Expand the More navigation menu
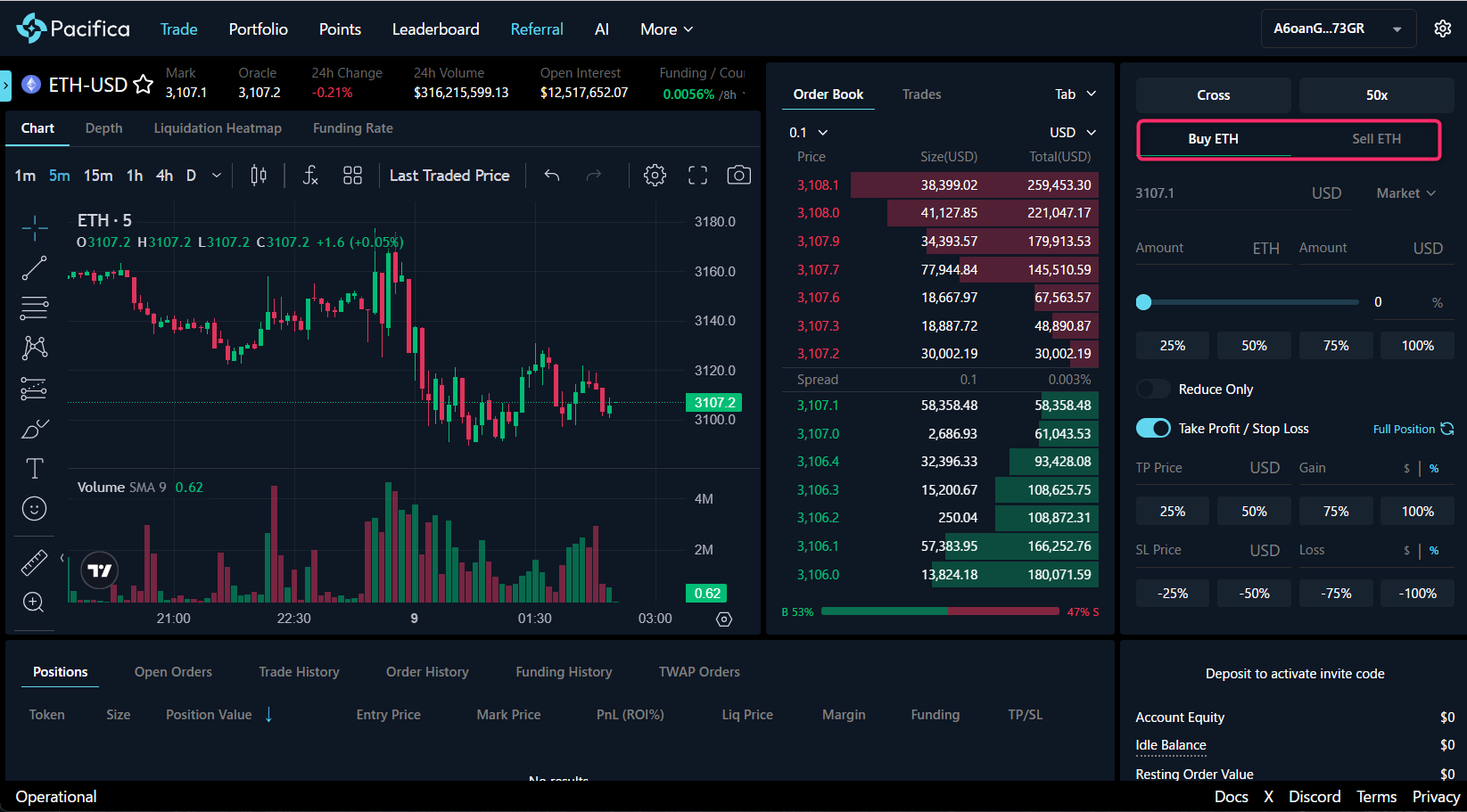 pos(666,29)
